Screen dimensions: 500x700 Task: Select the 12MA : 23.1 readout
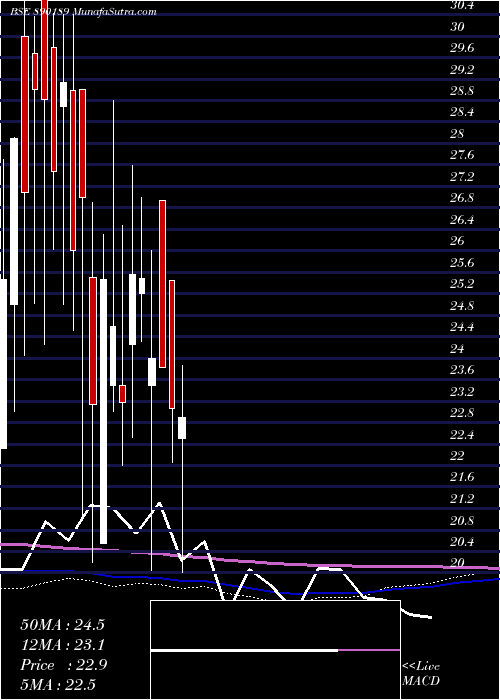click(x=62, y=645)
